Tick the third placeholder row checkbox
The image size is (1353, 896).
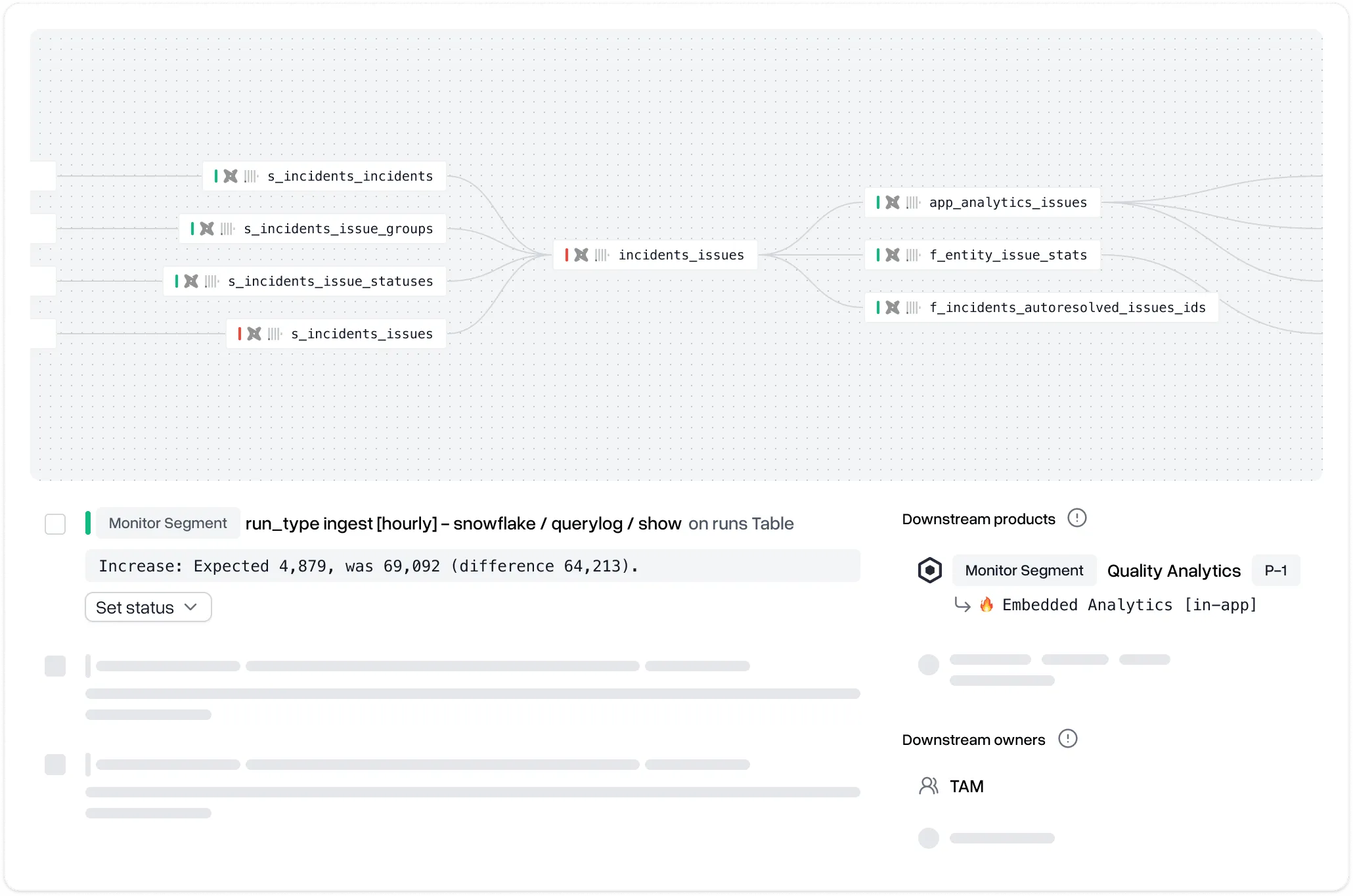tap(55, 765)
